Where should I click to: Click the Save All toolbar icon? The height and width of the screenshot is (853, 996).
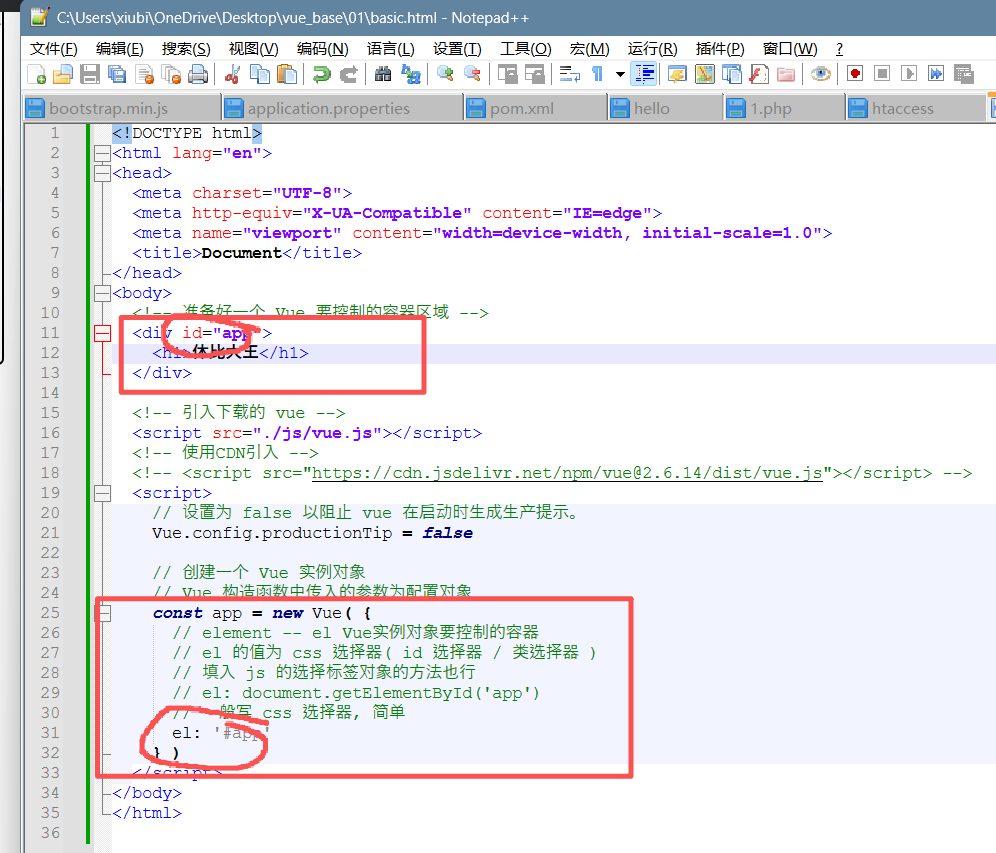117,74
